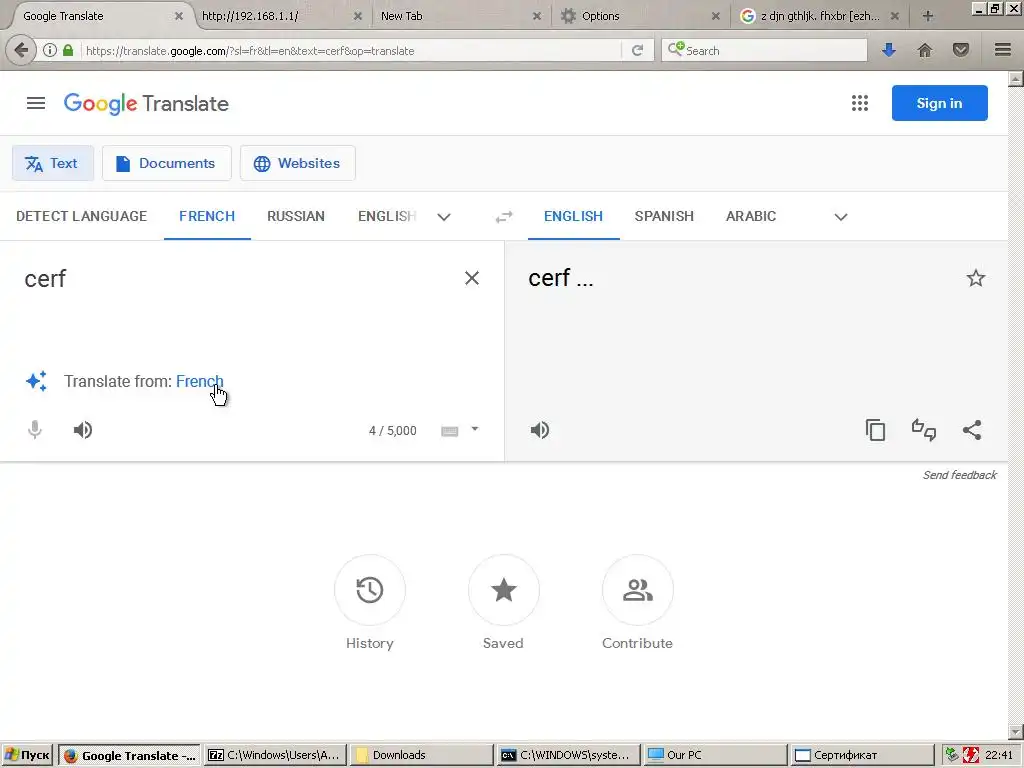Open a new browser tab
Viewport: 1024px width, 768px height.
[x=927, y=16]
